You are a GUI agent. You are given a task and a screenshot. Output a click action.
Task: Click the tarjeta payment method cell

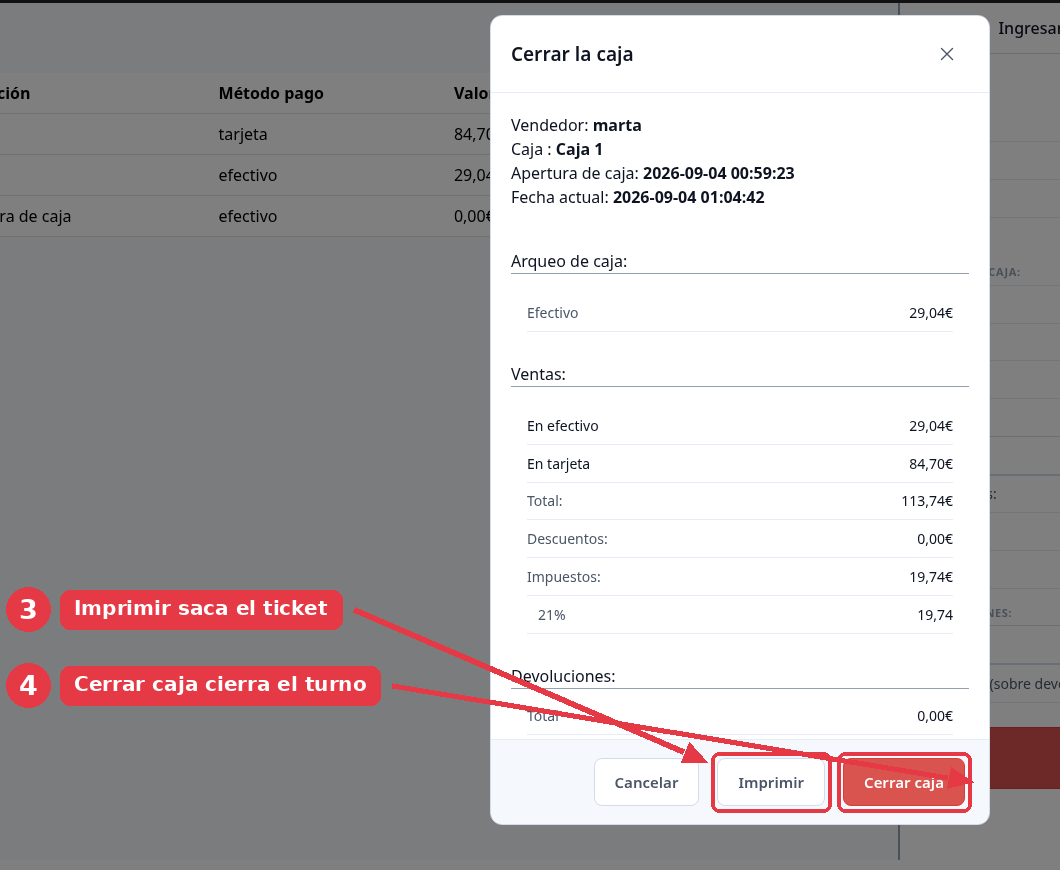[243, 135]
